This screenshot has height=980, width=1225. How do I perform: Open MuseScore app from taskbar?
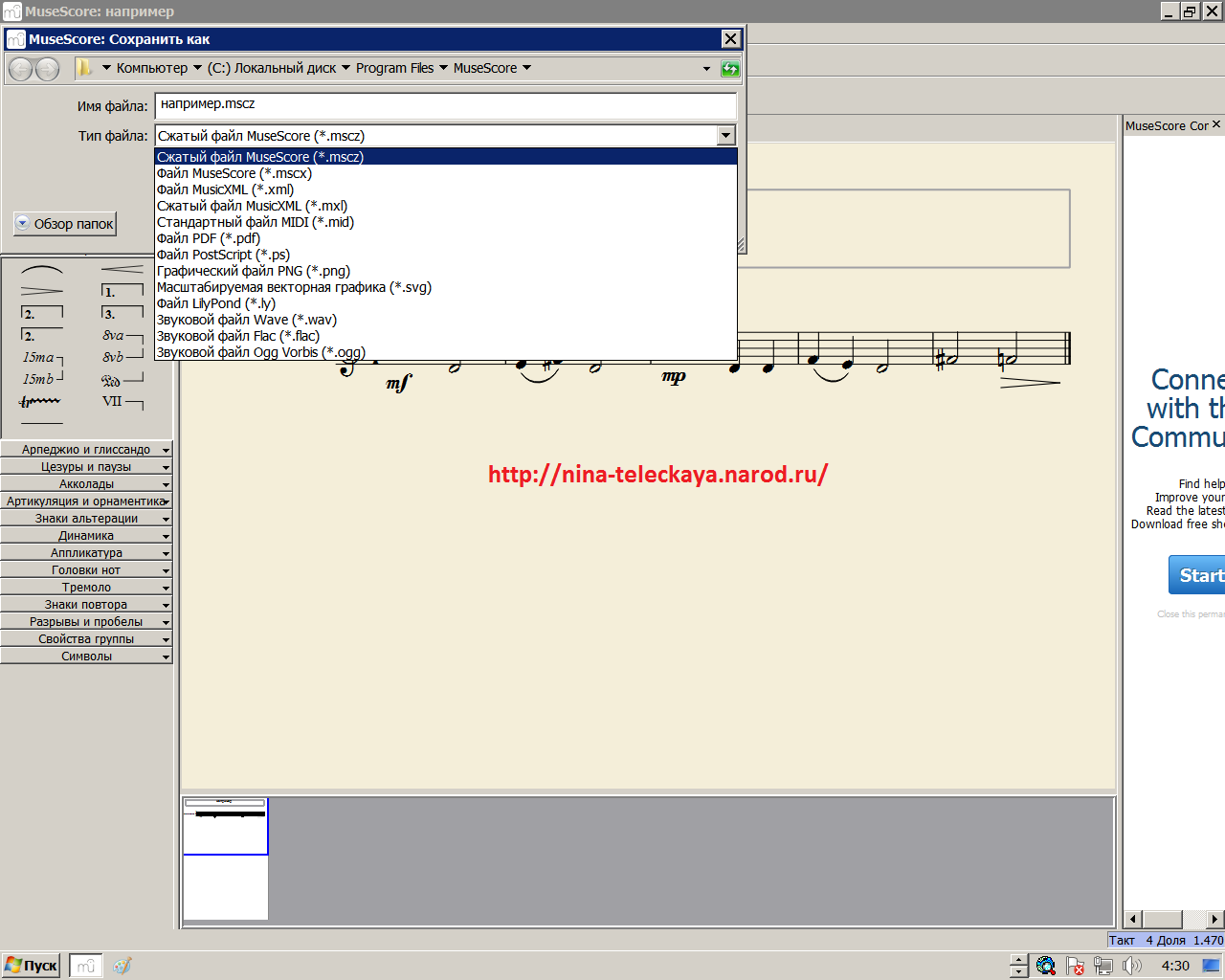tap(85, 966)
